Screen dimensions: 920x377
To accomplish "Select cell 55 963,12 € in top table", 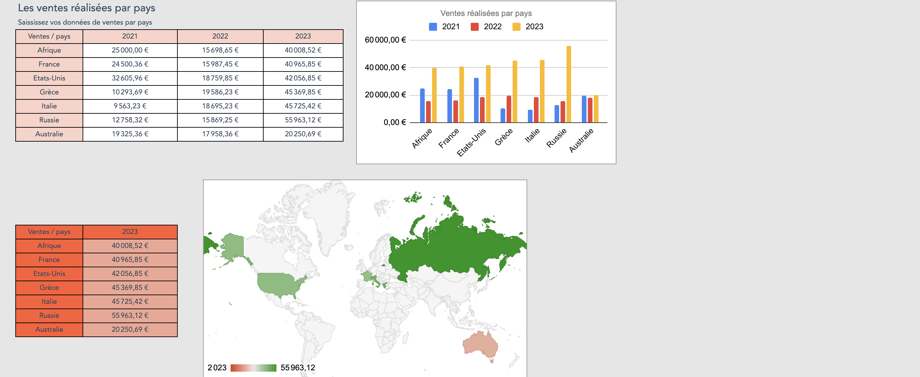I will coord(303,120).
